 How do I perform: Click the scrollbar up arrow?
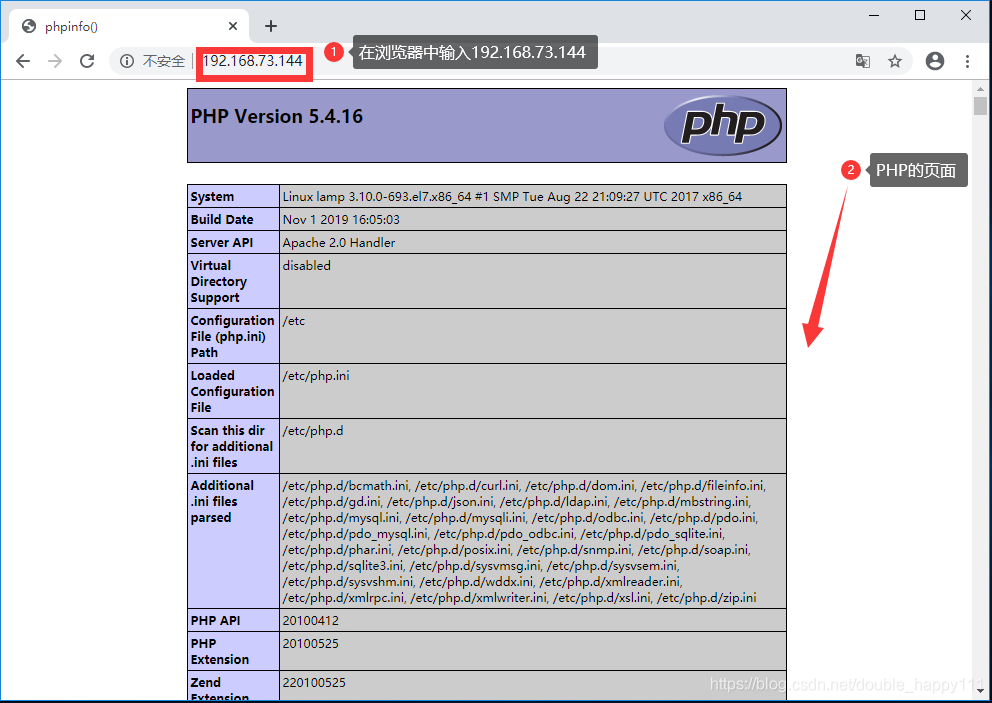coord(980,89)
